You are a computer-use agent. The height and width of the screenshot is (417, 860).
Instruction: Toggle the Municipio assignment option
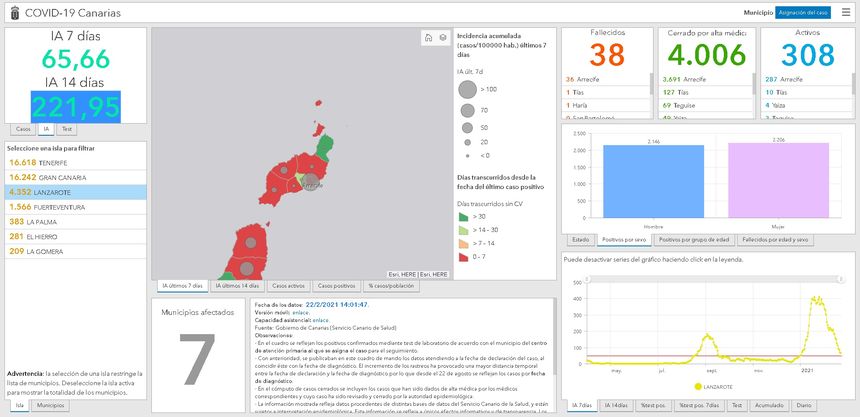tap(757, 12)
